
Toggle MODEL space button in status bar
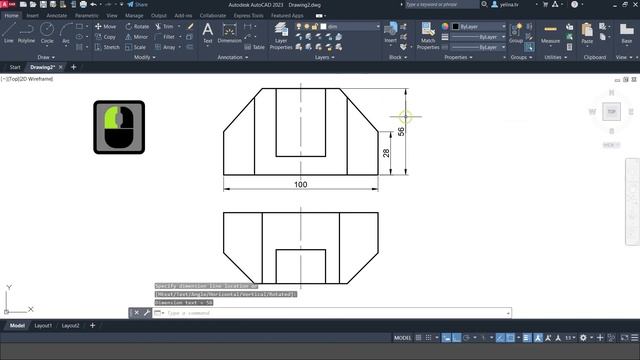(x=402, y=338)
